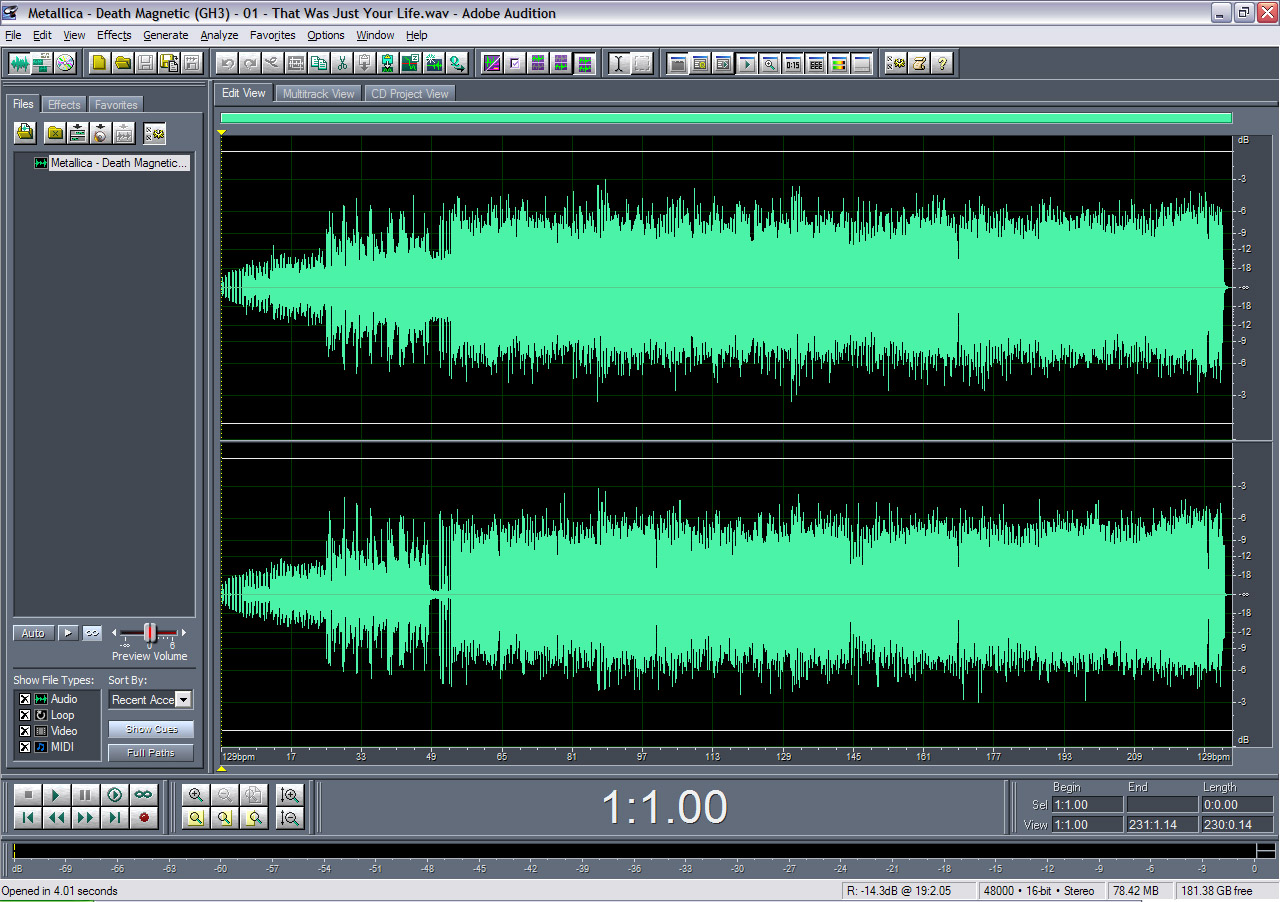The height and width of the screenshot is (902, 1280).
Task: Switch to CD Project View tab
Action: 409,94
